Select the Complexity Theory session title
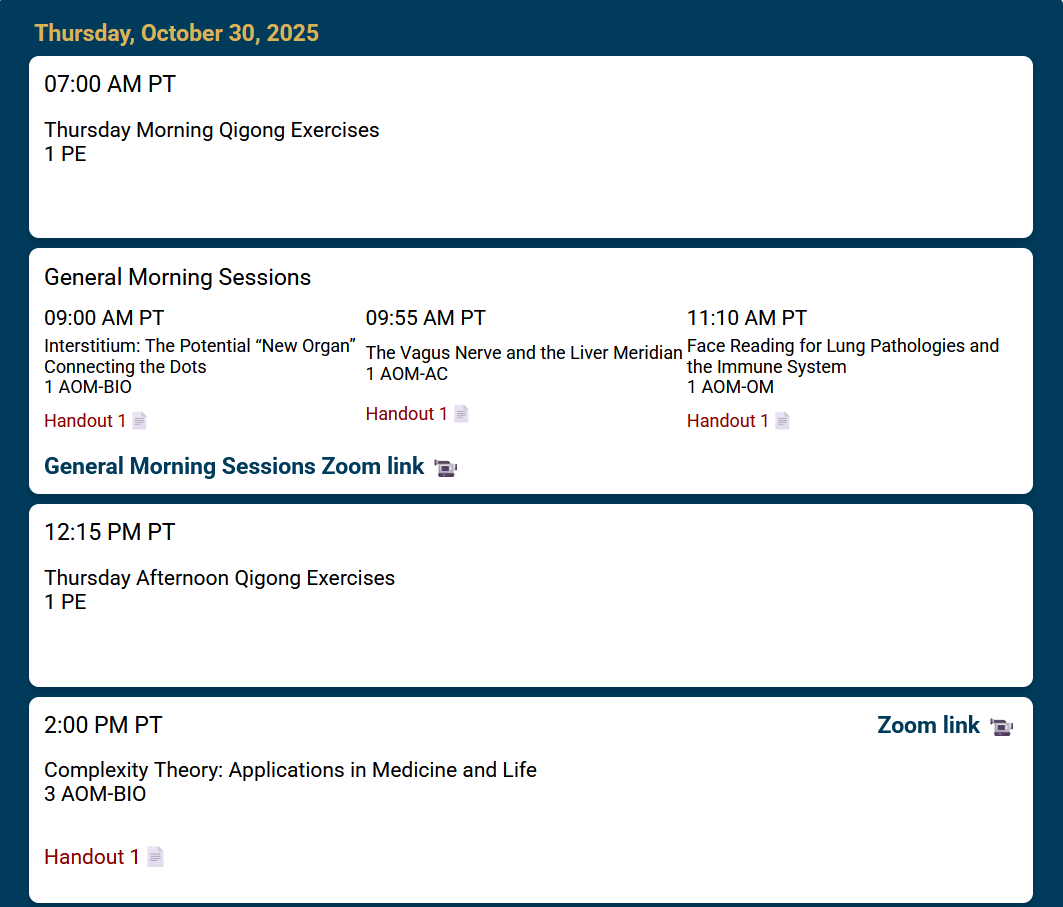Image resolution: width=1063 pixels, height=907 pixels. point(290,770)
